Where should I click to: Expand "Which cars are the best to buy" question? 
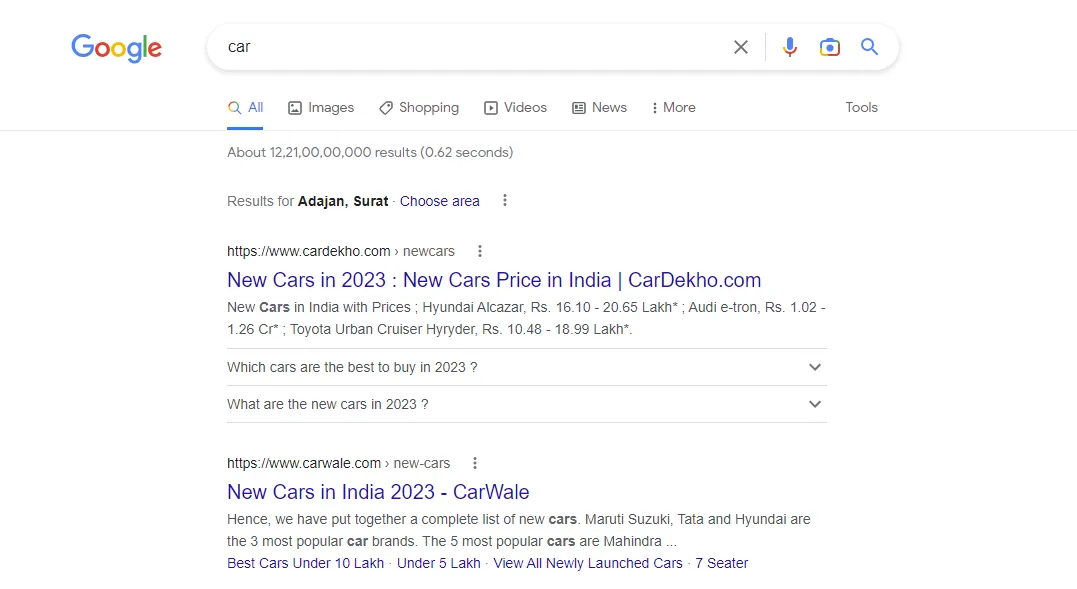tap(815, 367)
